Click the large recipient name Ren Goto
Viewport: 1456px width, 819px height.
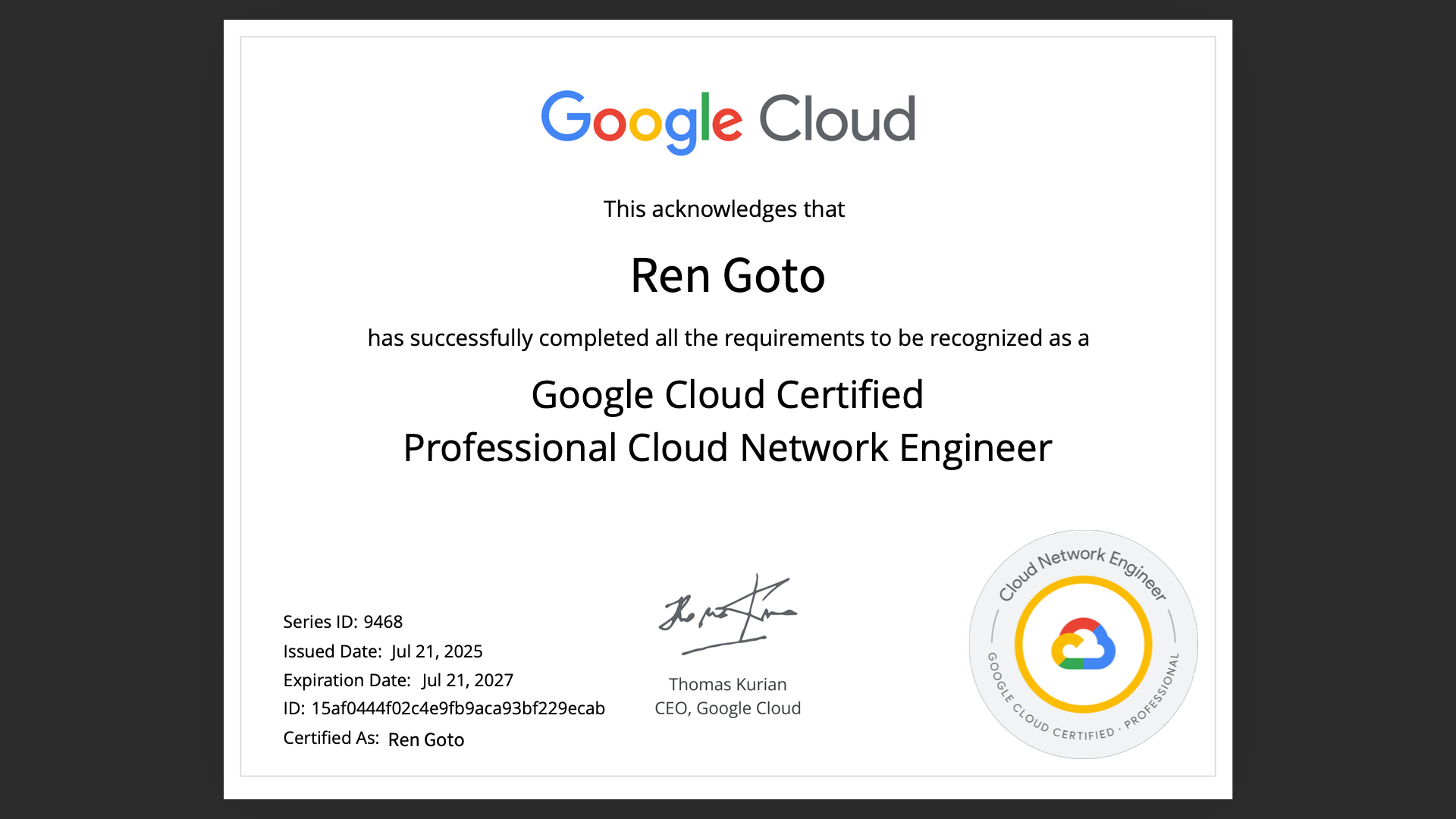pos(727,275)
